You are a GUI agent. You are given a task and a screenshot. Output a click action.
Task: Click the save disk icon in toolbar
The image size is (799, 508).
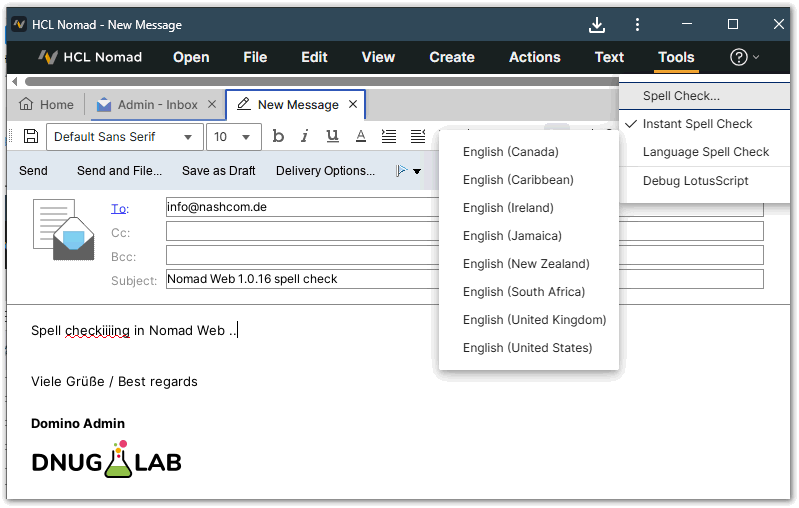click(x=31, y=137)
